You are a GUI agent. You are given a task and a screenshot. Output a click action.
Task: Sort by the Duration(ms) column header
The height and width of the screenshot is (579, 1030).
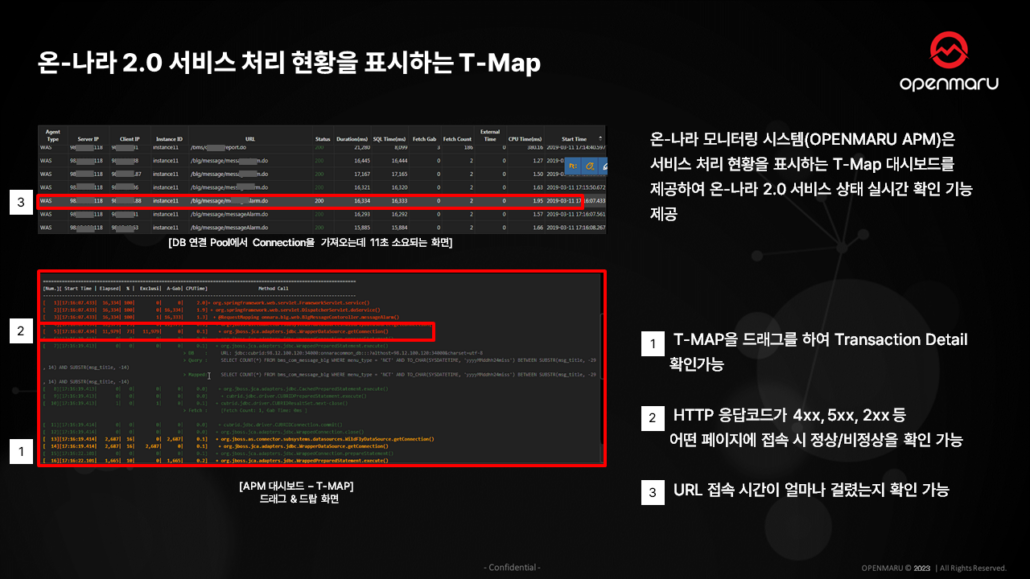pos(351,137)
